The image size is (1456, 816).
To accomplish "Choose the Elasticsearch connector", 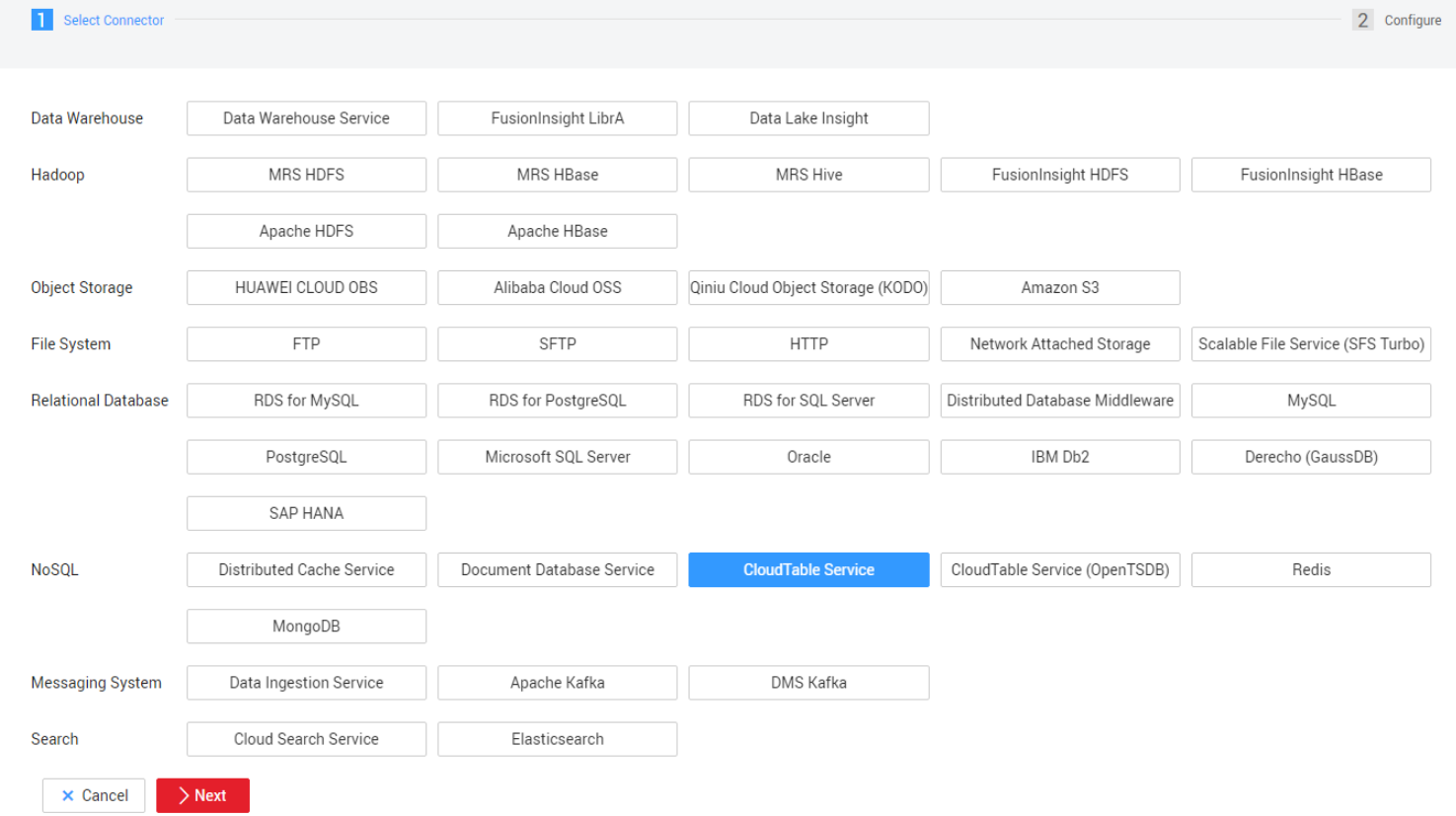I will 558,739.
